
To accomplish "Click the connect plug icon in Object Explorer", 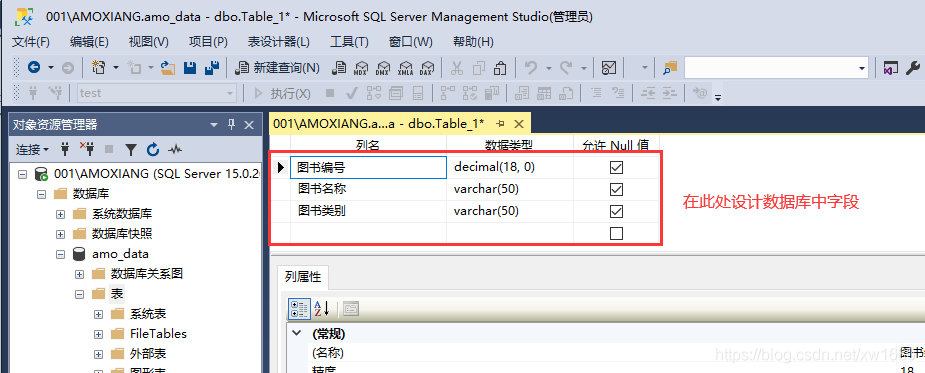I will 65,150.
